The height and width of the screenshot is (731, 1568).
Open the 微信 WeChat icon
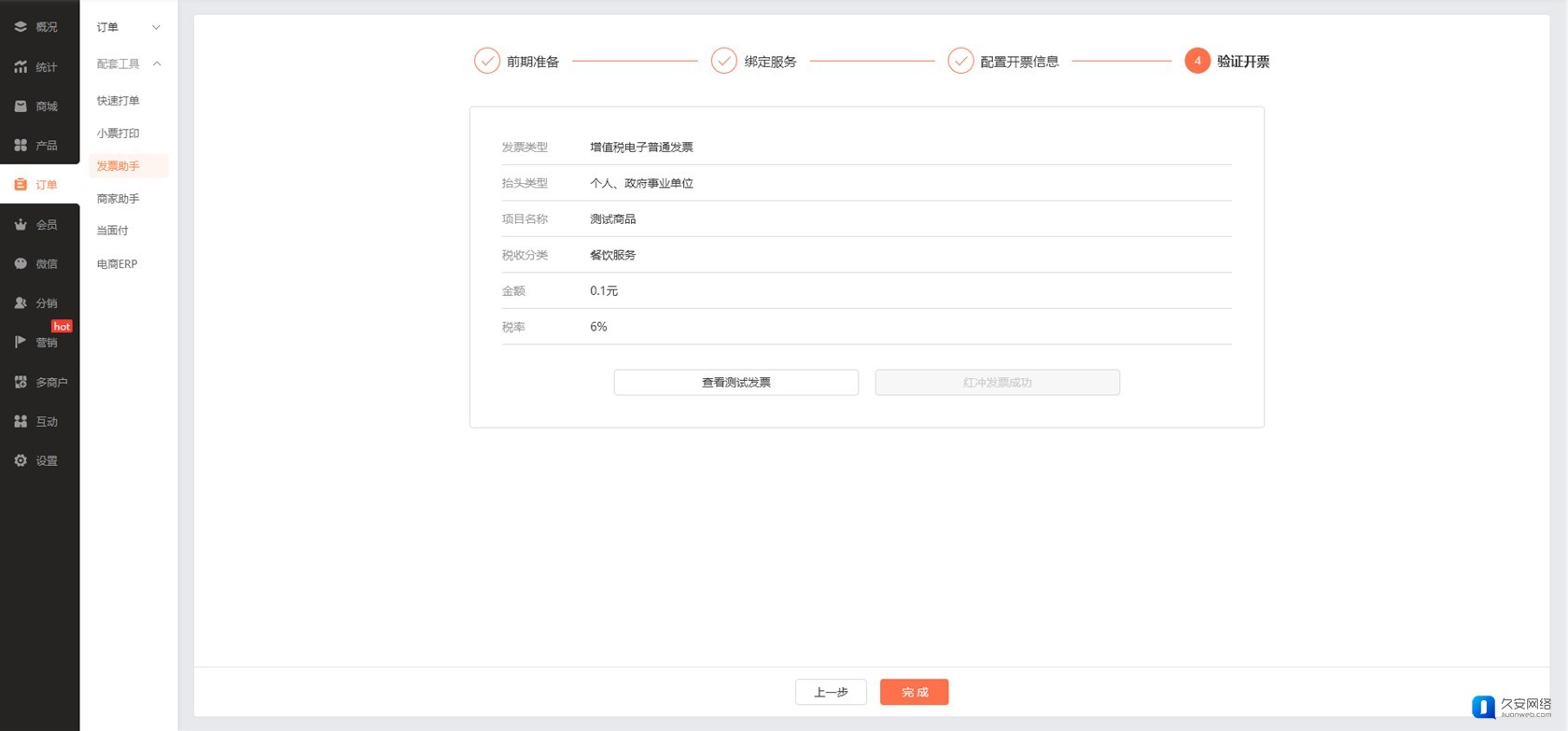click(x=21, y=264)
